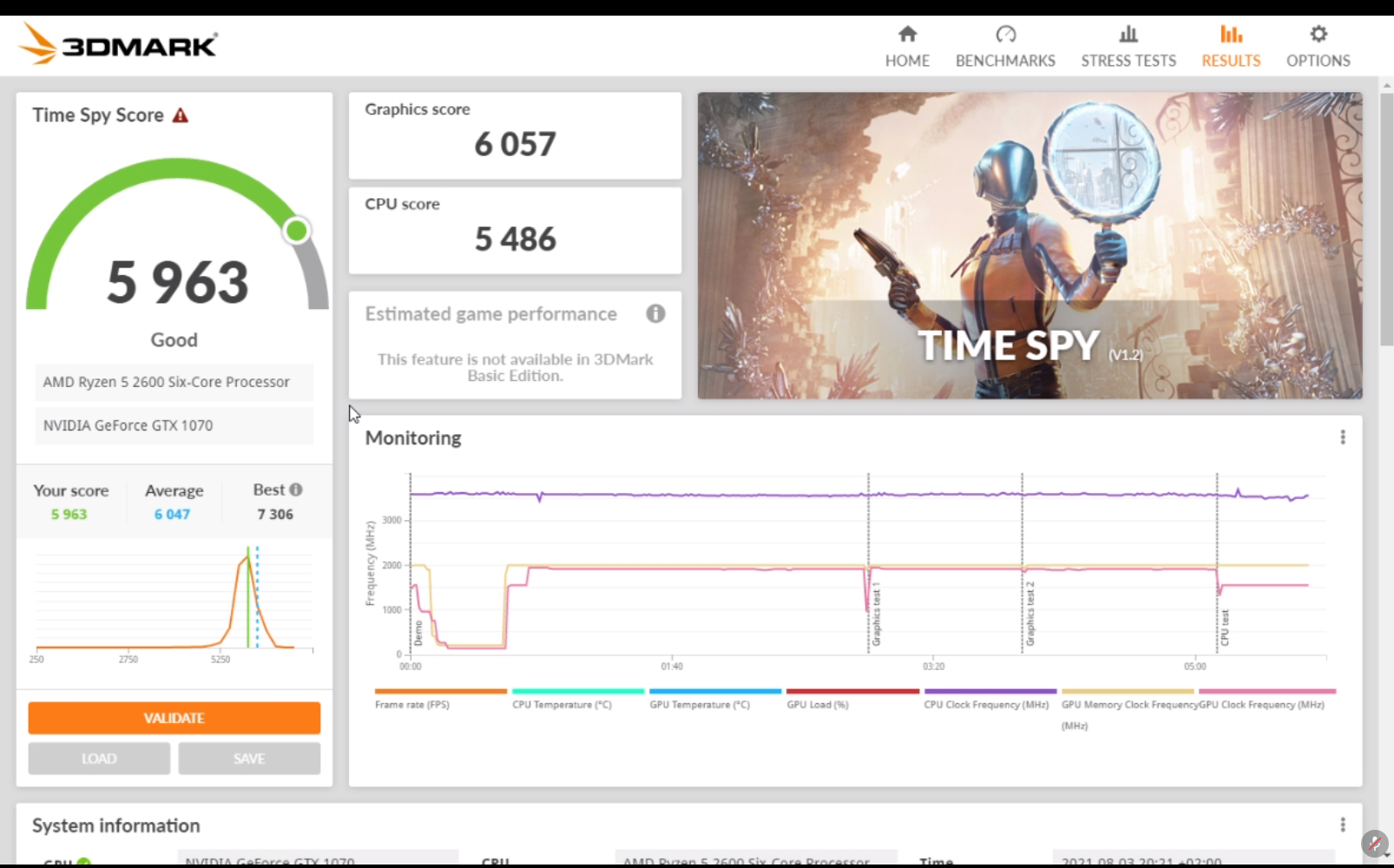
Task: Click the Validate button
Action: pos(174,718)
